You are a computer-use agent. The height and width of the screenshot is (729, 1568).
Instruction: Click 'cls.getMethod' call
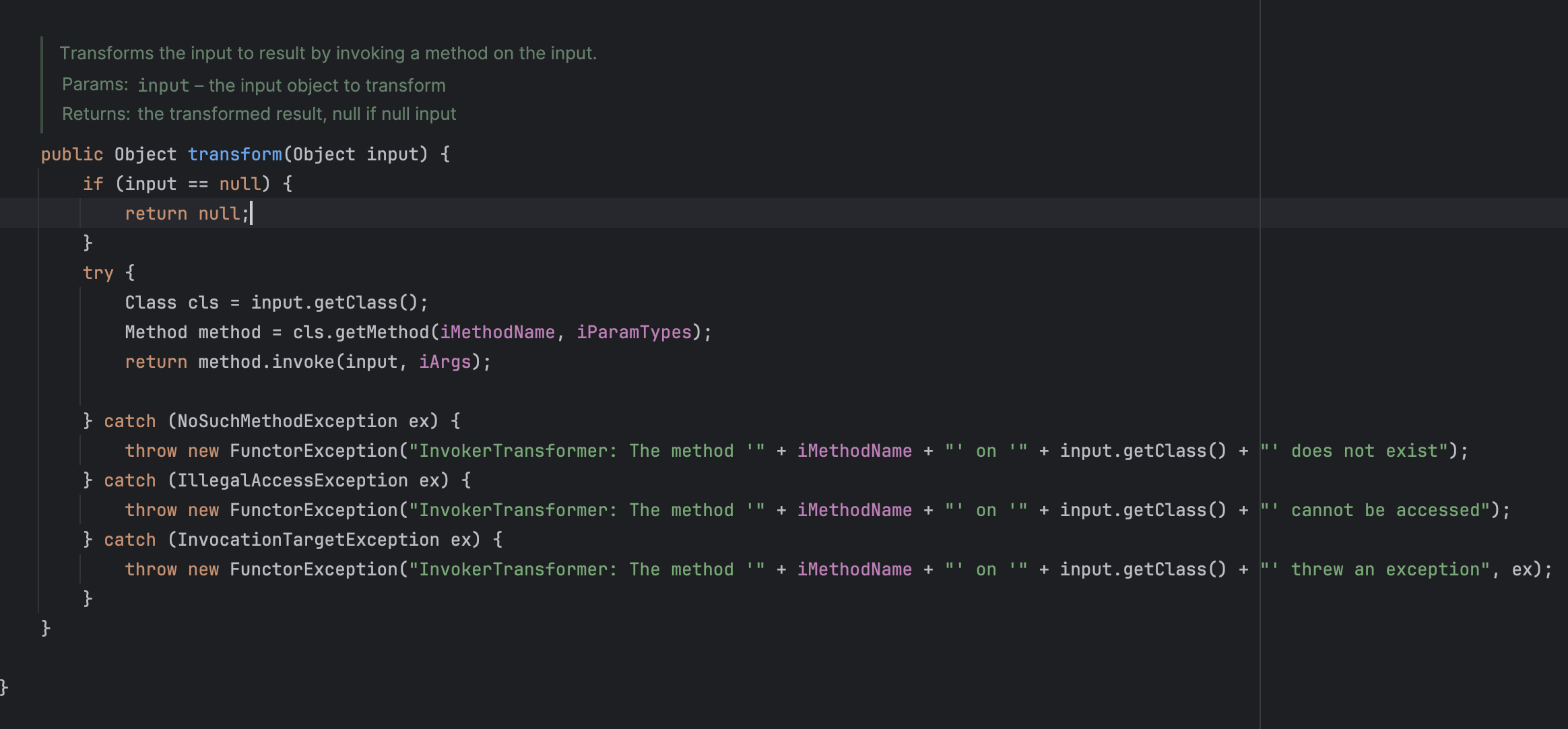pyautogui.click(x=361, y=332)
